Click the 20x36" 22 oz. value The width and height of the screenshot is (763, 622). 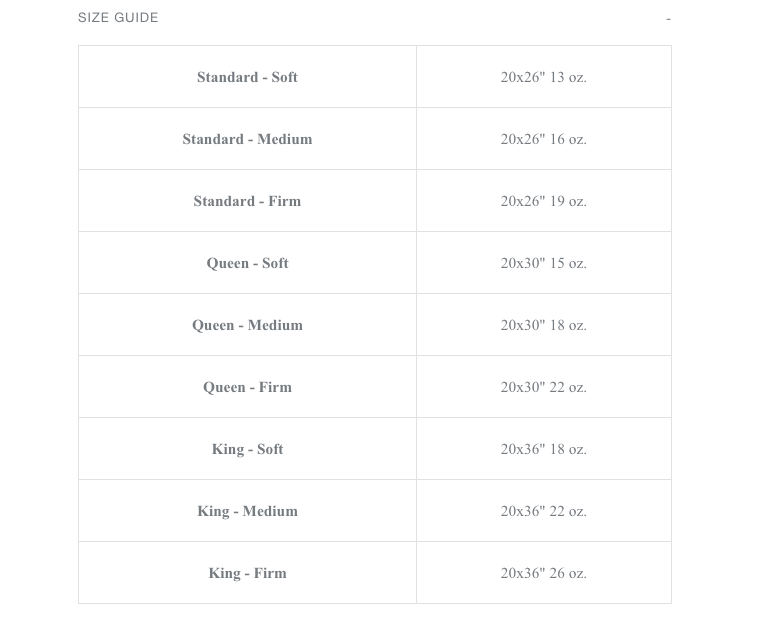tap(543, 511)
